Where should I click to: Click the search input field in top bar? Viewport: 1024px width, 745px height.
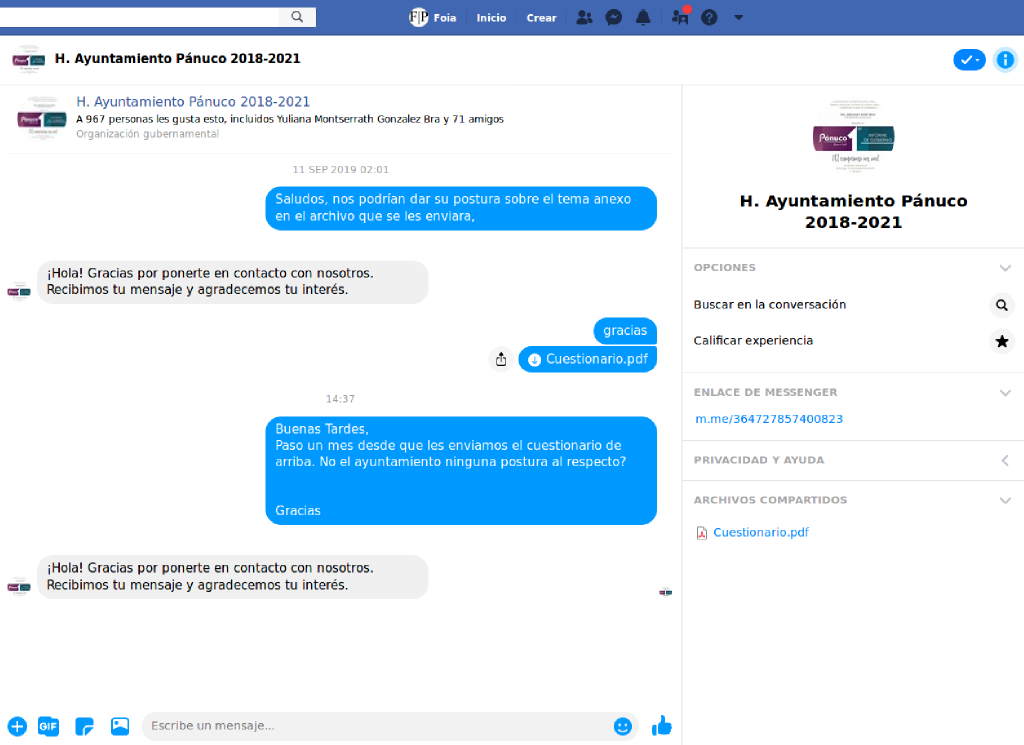pyautogui.click(x=139, y=16)
